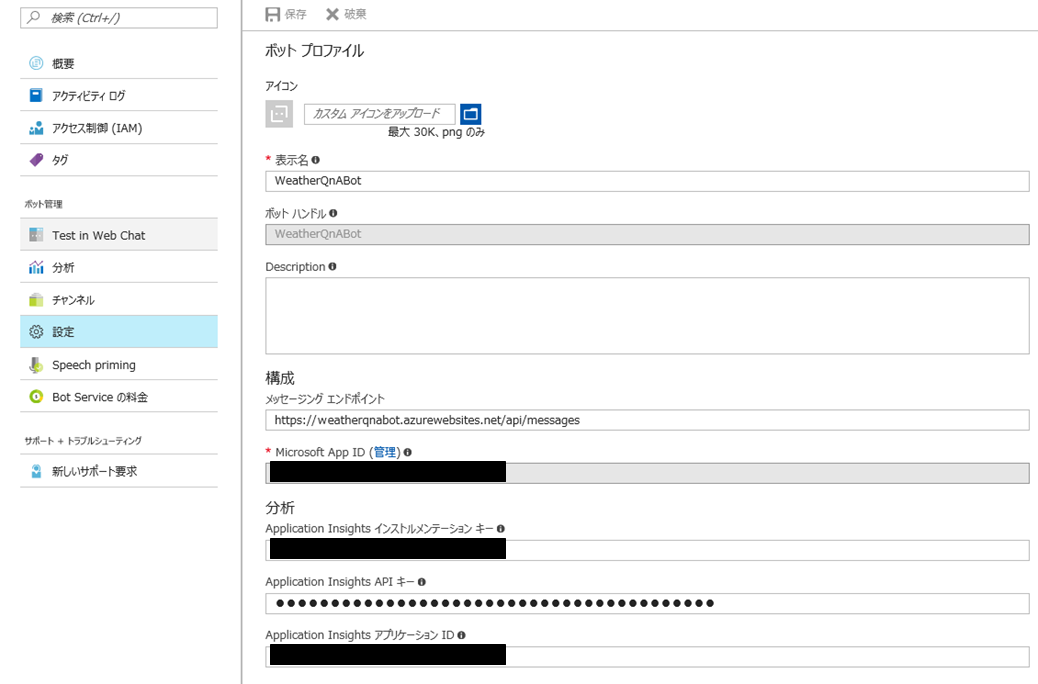The width and height of the screenshot is (1038, 684).
Task: Open Bot Service の料金 item
Action: click(x=119, y=397)
